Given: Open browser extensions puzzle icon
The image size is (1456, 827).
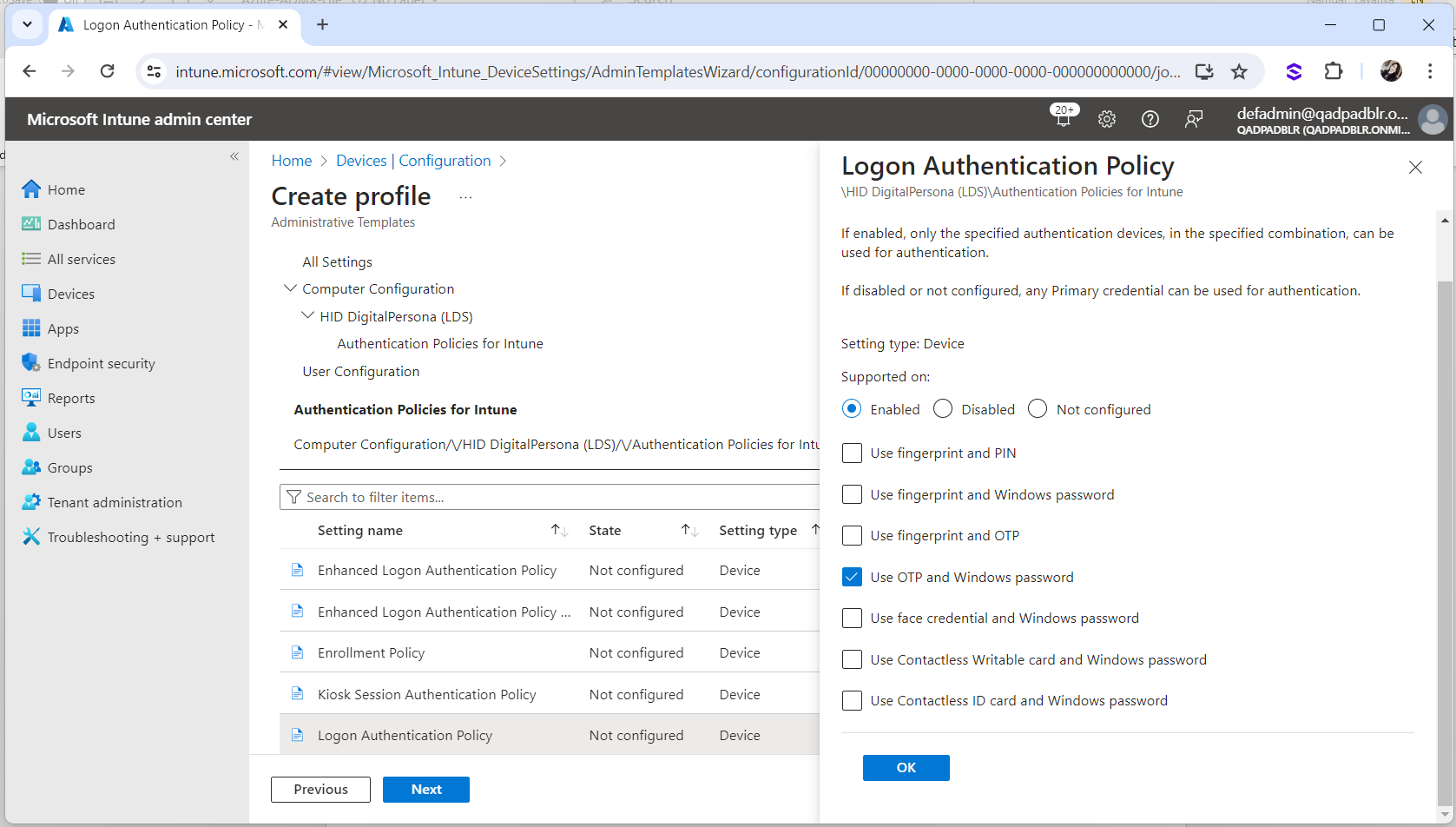Looking at the screenshot, I should point(1334,71).
